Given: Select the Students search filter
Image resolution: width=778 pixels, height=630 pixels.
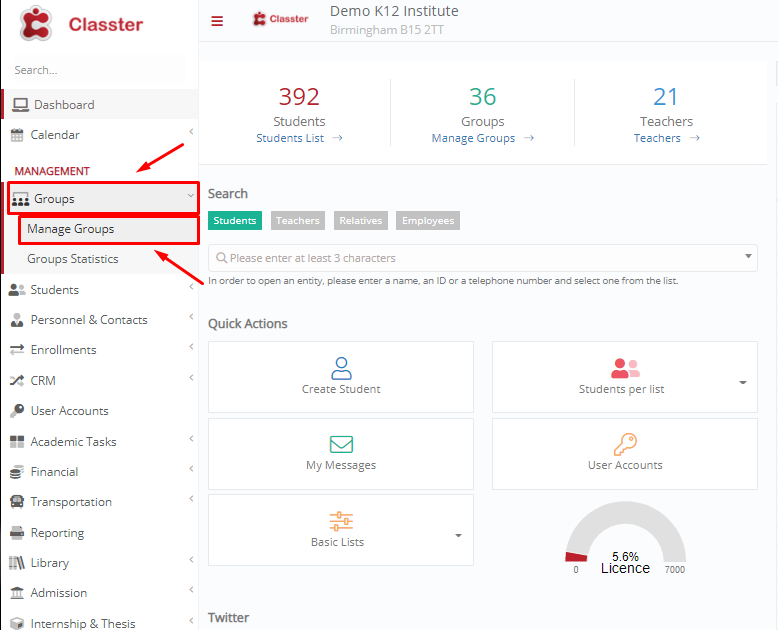Looking at the screenshot, I should (235, 221).
